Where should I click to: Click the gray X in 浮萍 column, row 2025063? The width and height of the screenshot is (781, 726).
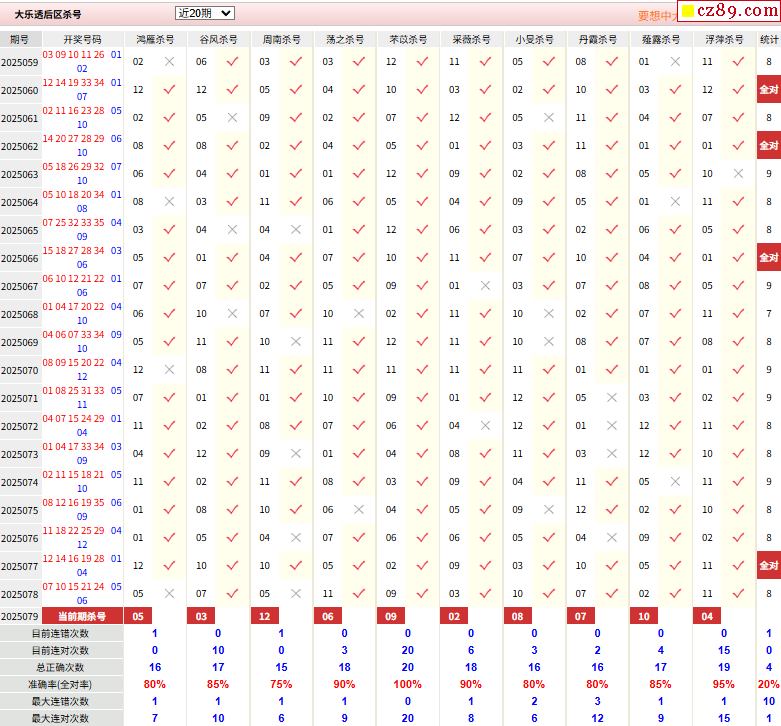coord(739,173)
